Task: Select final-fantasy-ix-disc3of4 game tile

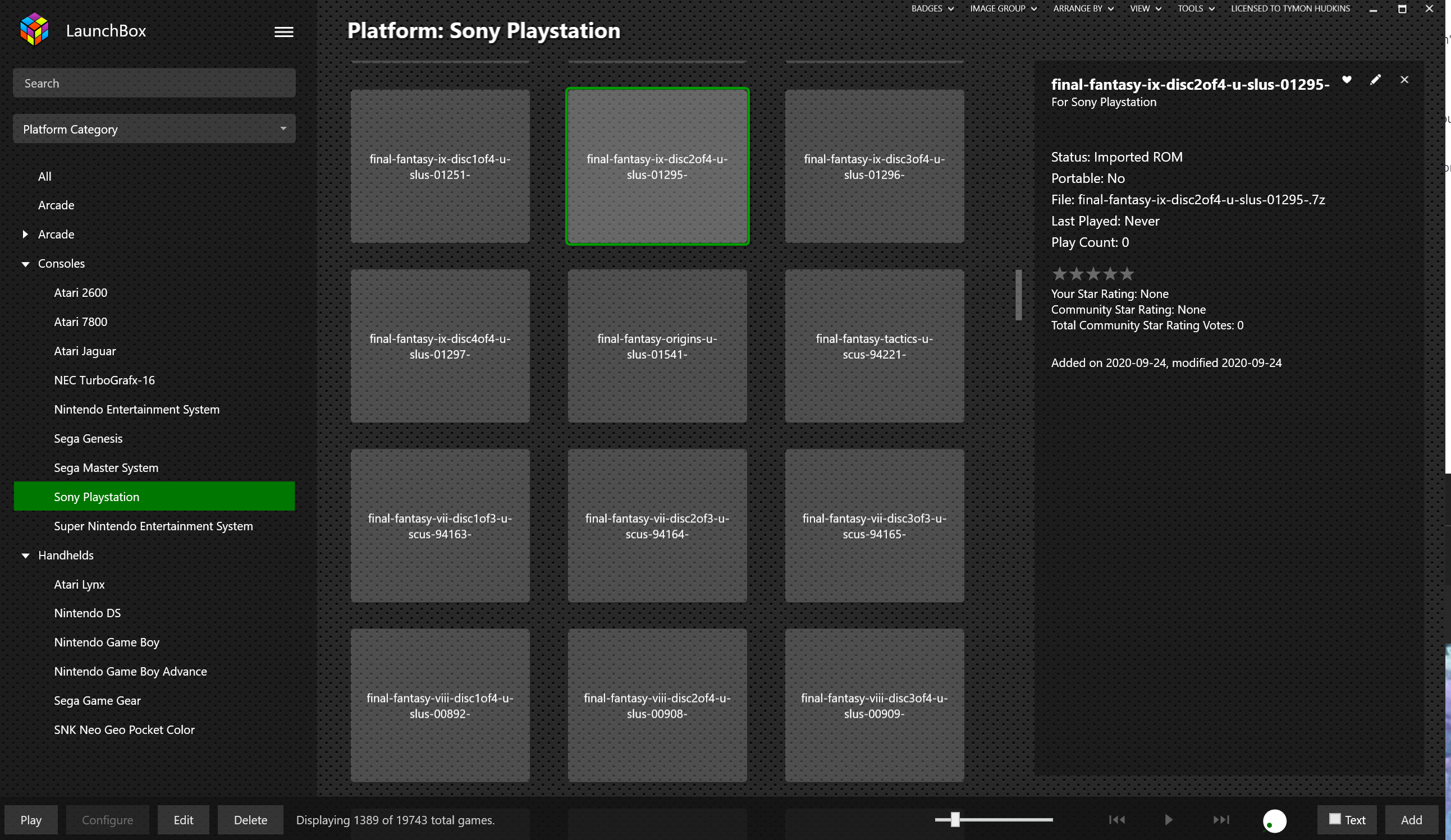Action: (874, 167)
